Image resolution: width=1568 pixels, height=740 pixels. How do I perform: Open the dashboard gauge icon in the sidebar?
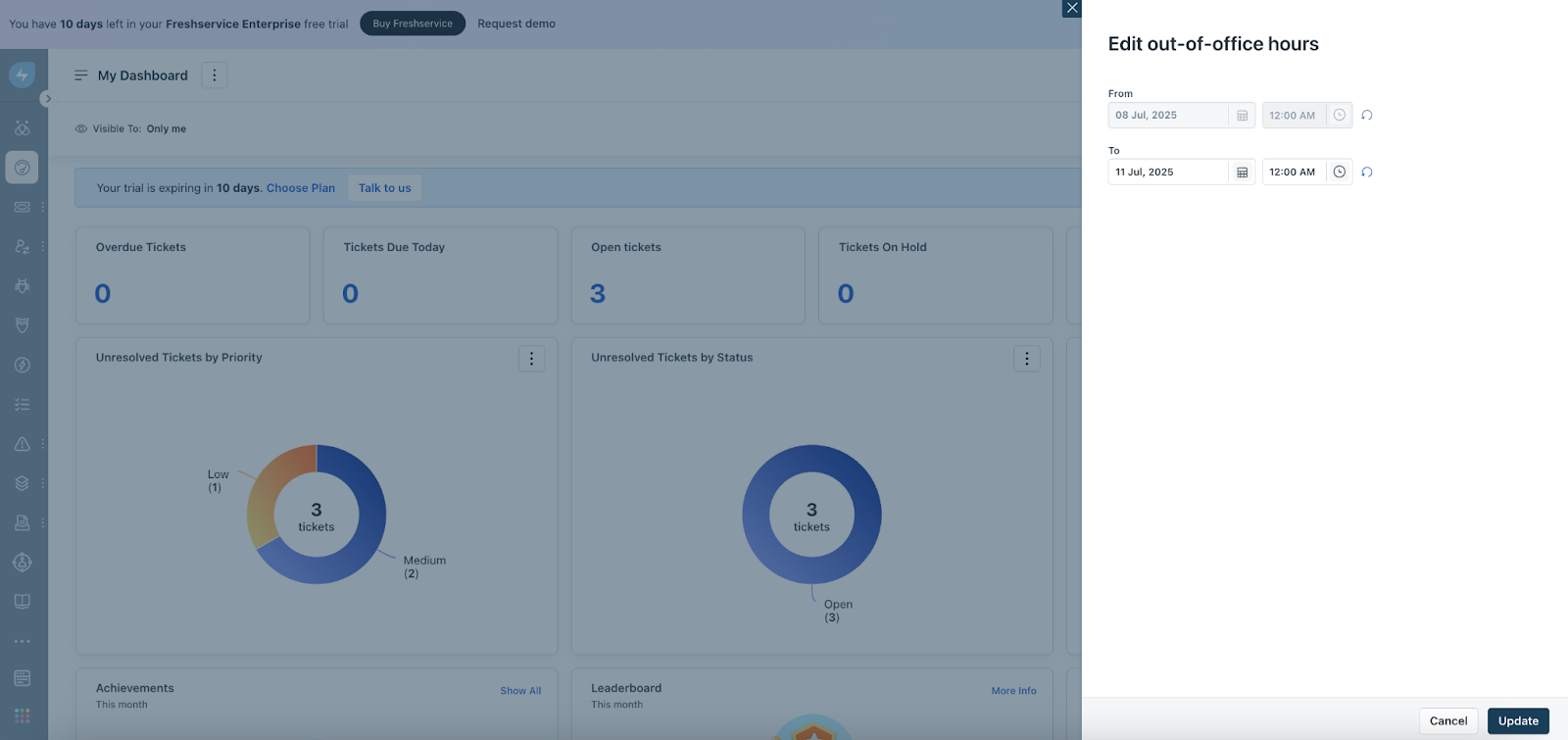click(22, 168)
